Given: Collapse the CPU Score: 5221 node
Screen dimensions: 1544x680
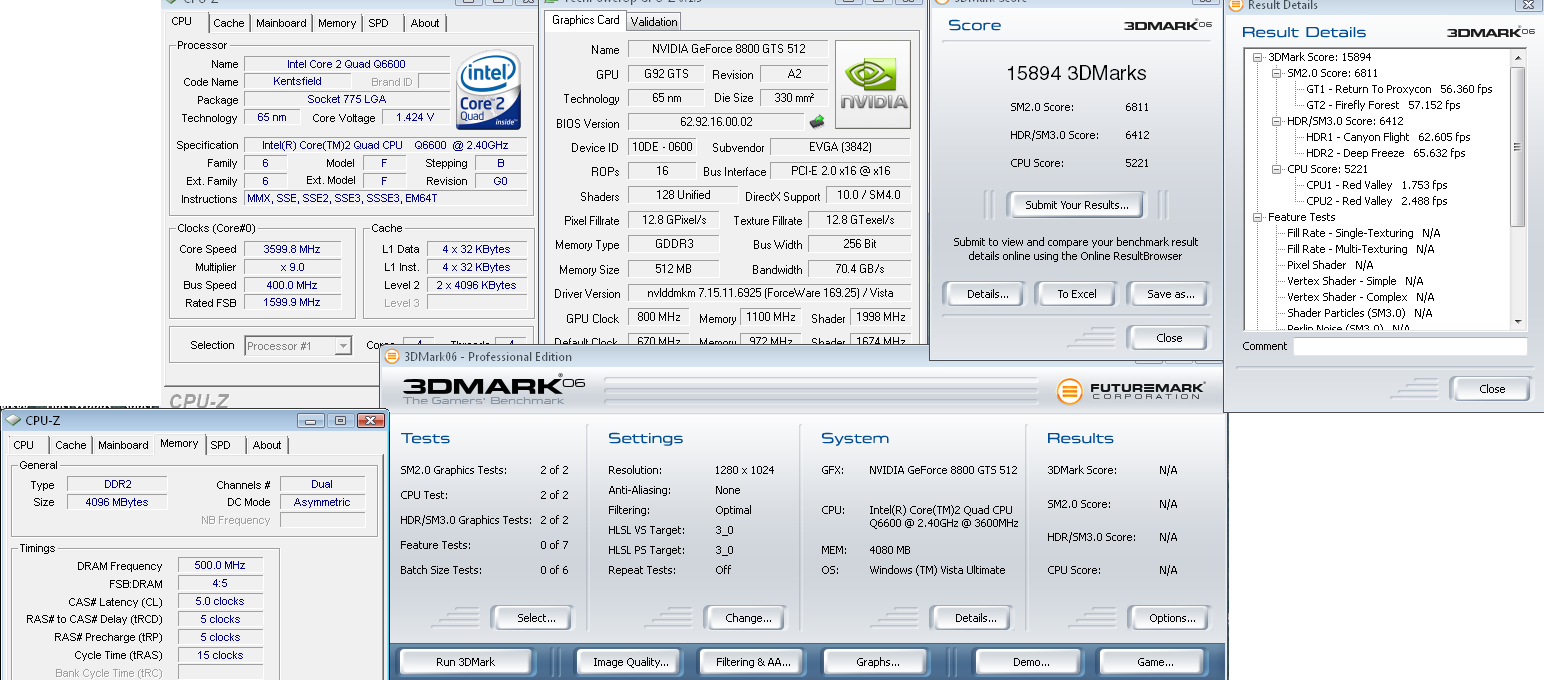Looking at the screenshot, I should [x=1277, y=169].
